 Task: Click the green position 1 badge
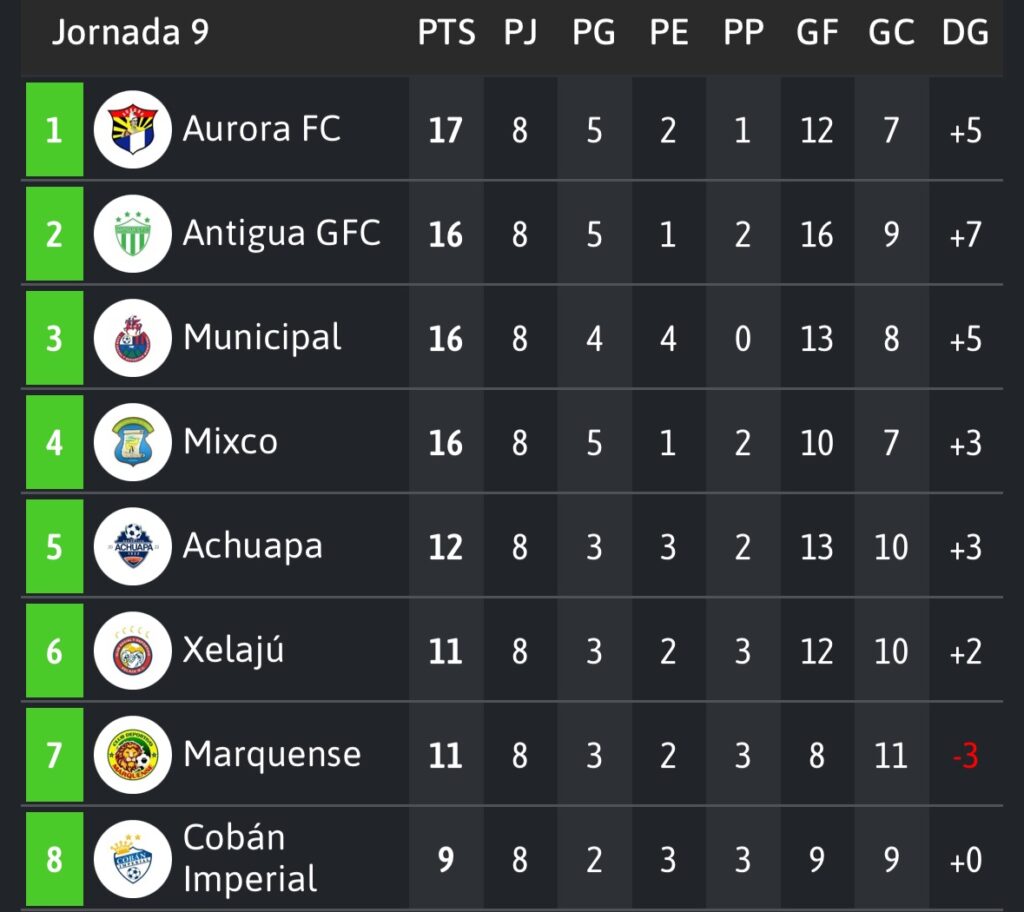click(54, 130)
